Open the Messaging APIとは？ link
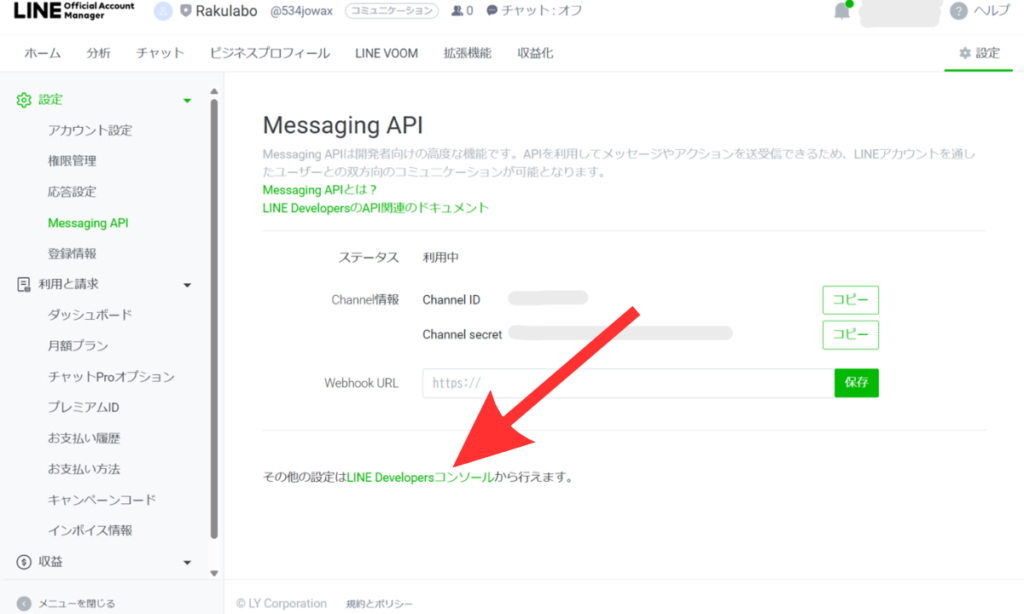 320,190
